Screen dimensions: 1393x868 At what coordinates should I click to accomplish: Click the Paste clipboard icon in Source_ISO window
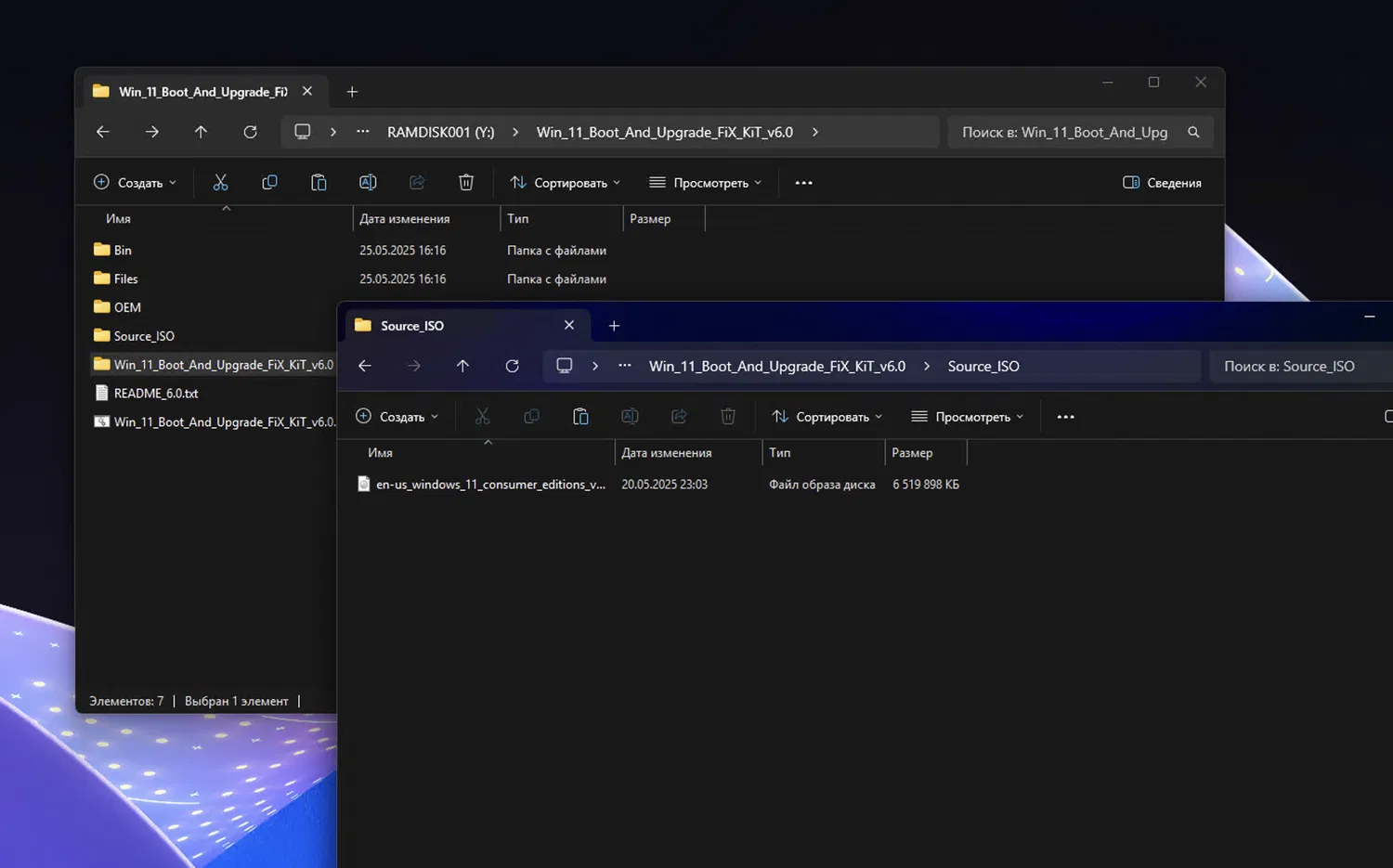click(x=580, y=417)
